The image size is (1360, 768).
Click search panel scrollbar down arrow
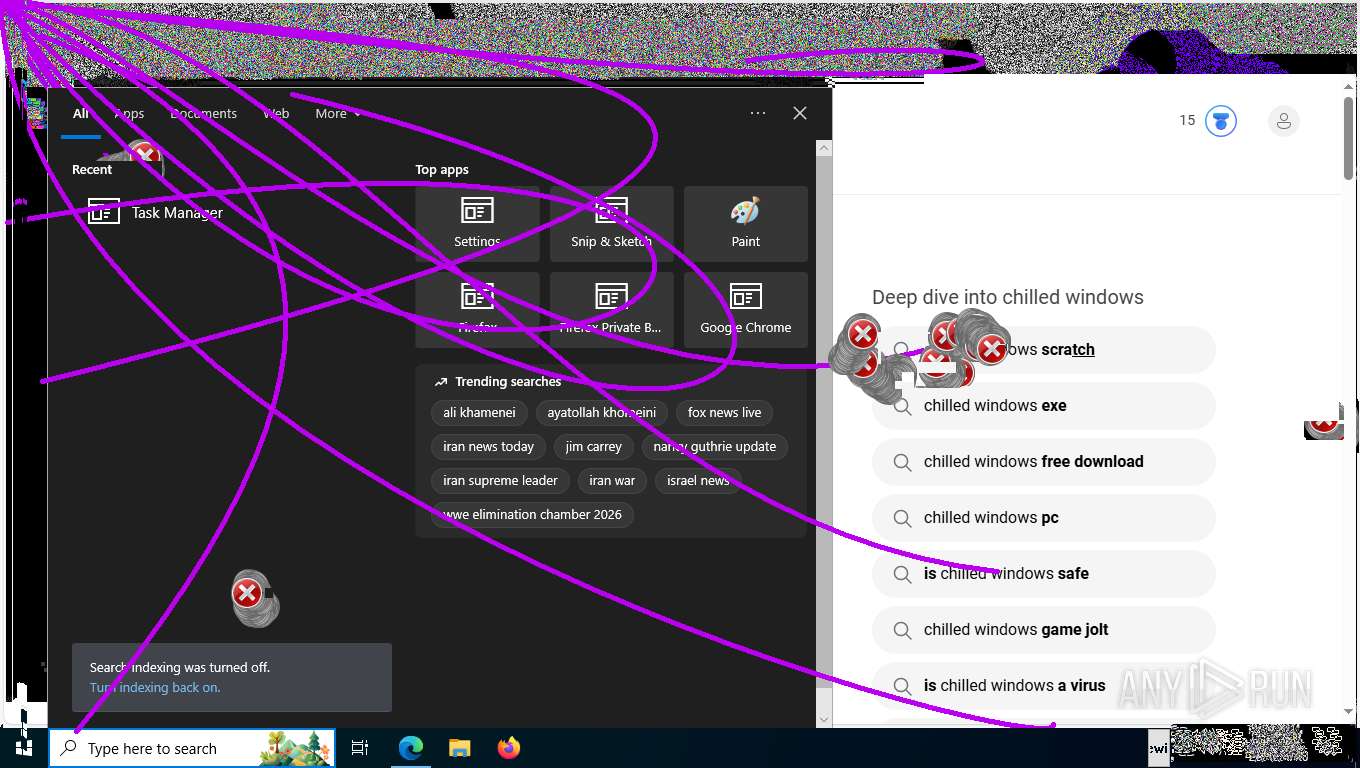[824, 719]
